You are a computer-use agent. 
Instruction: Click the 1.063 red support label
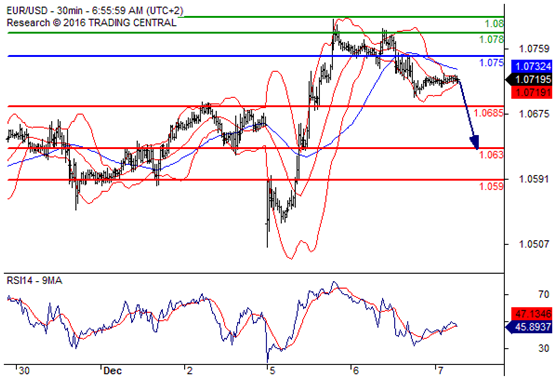coord(491,155)
